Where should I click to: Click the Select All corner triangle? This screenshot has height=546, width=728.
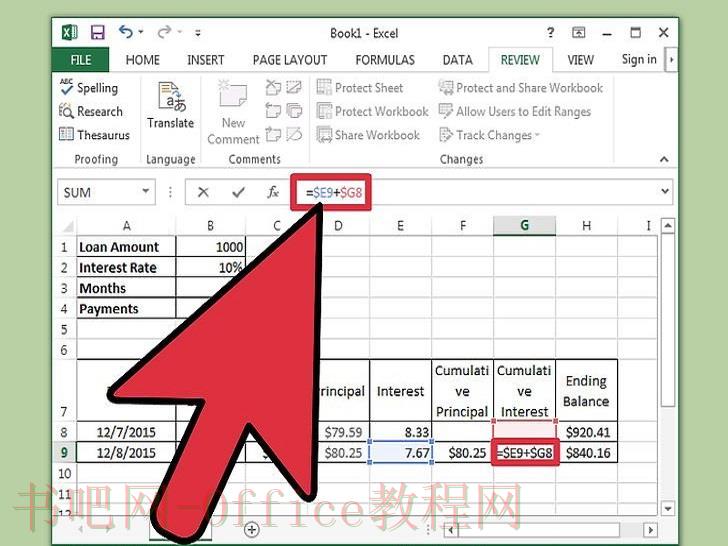point(68,226)
